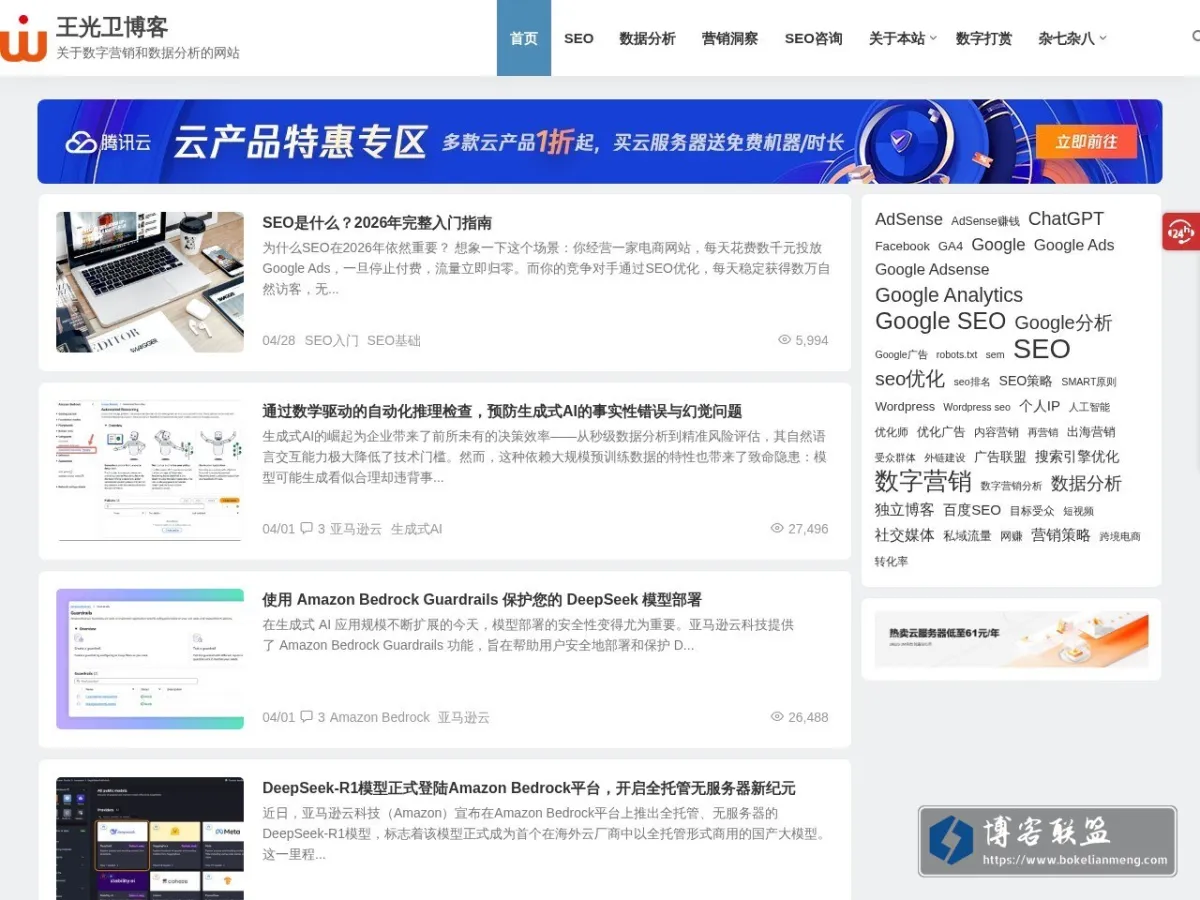The height and width of the screenshot is (900, 1200).
Task: Click the 腾讯云 云产品特惠专区 banner
Action: [x=600, y=141]
